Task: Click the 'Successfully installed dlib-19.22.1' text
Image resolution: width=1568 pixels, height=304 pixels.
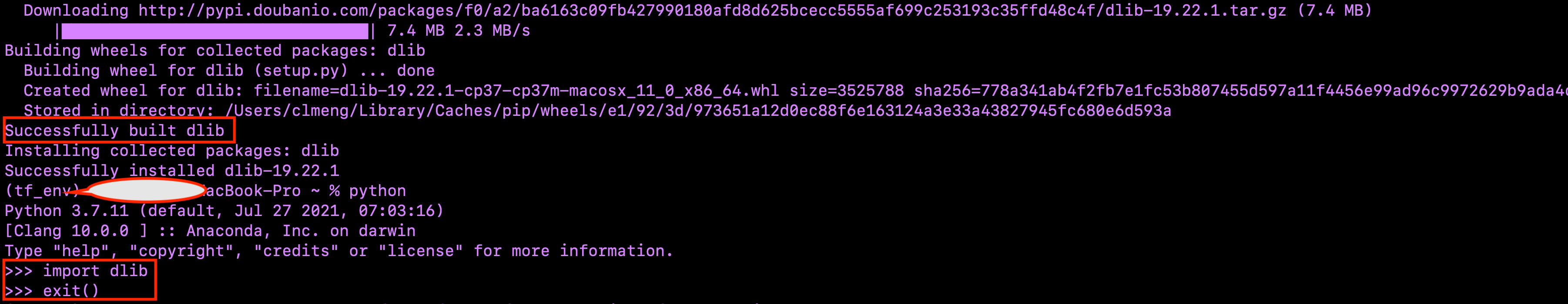Action: (x=172, y=171)
